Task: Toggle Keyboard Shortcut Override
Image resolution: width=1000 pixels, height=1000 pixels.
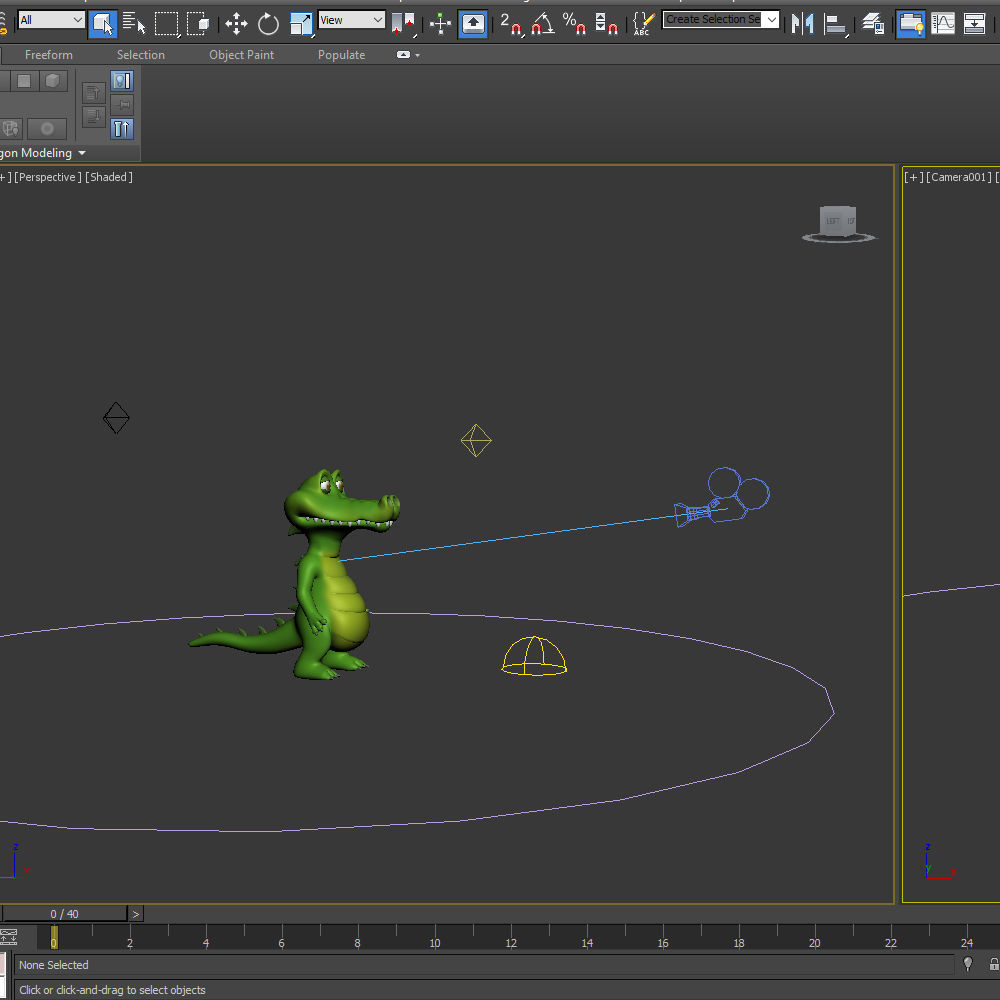Action: [x=473, y=24]
